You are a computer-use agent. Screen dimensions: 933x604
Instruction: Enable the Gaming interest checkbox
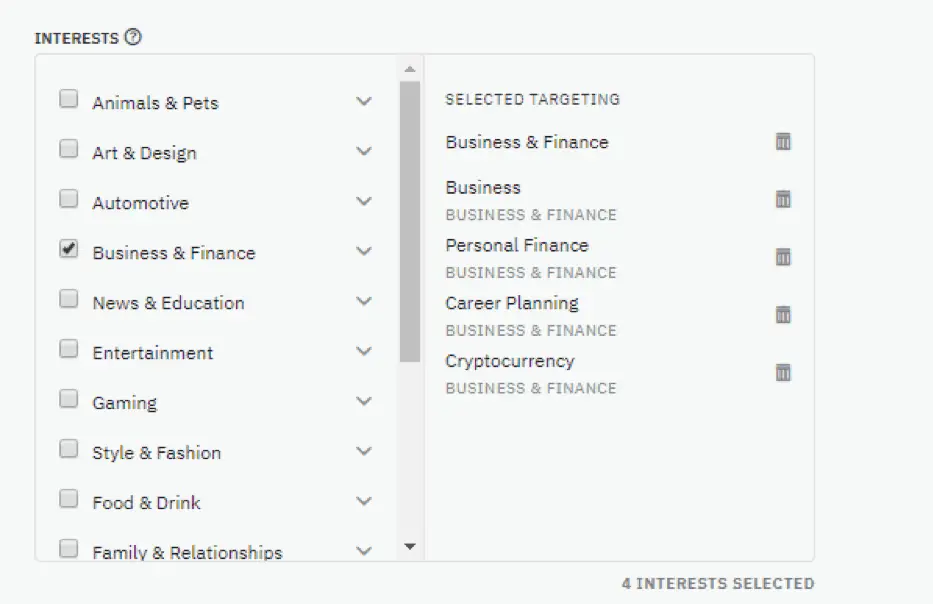point(68,398)
